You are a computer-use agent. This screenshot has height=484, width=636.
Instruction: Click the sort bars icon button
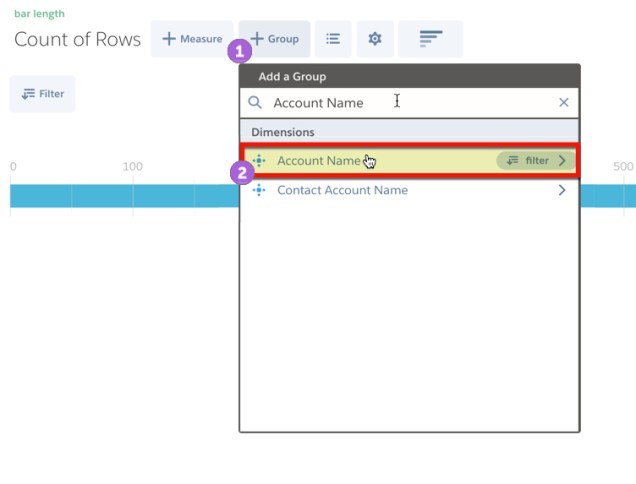click(430, 39)
